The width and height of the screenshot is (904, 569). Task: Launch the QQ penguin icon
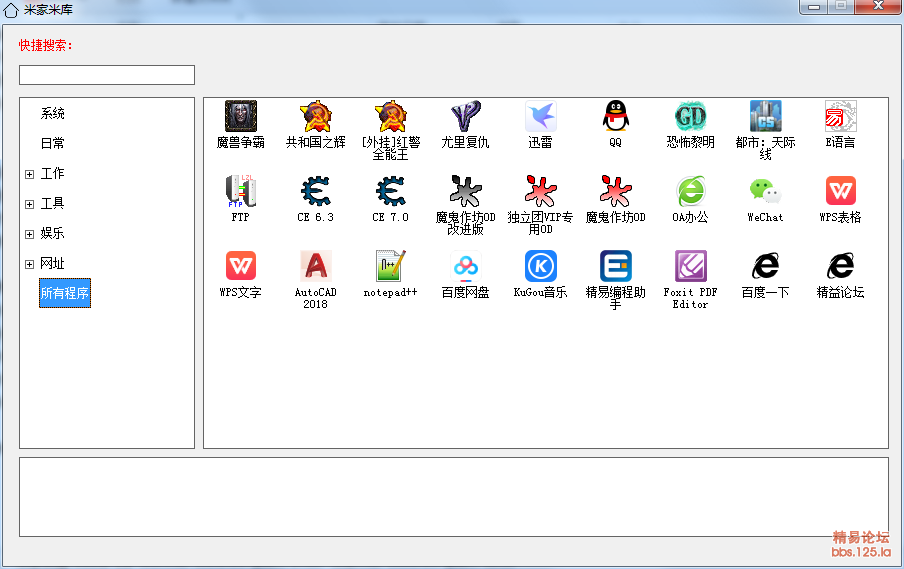tap(615, 116)
